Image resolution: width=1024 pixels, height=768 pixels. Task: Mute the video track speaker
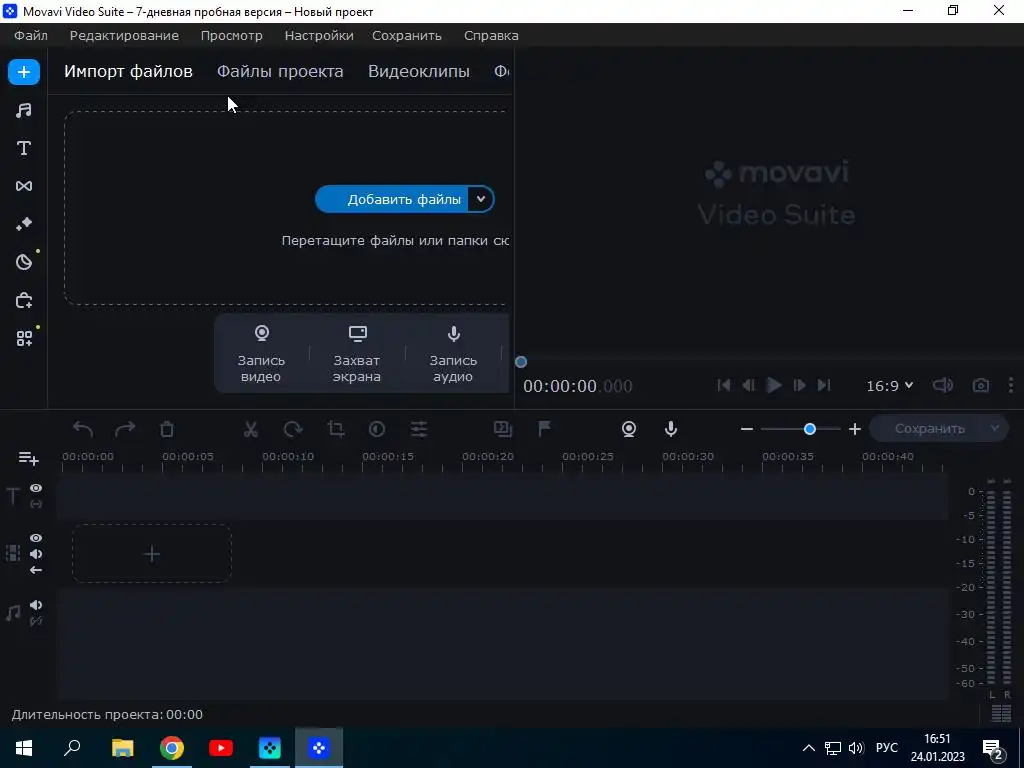[36, 554]
